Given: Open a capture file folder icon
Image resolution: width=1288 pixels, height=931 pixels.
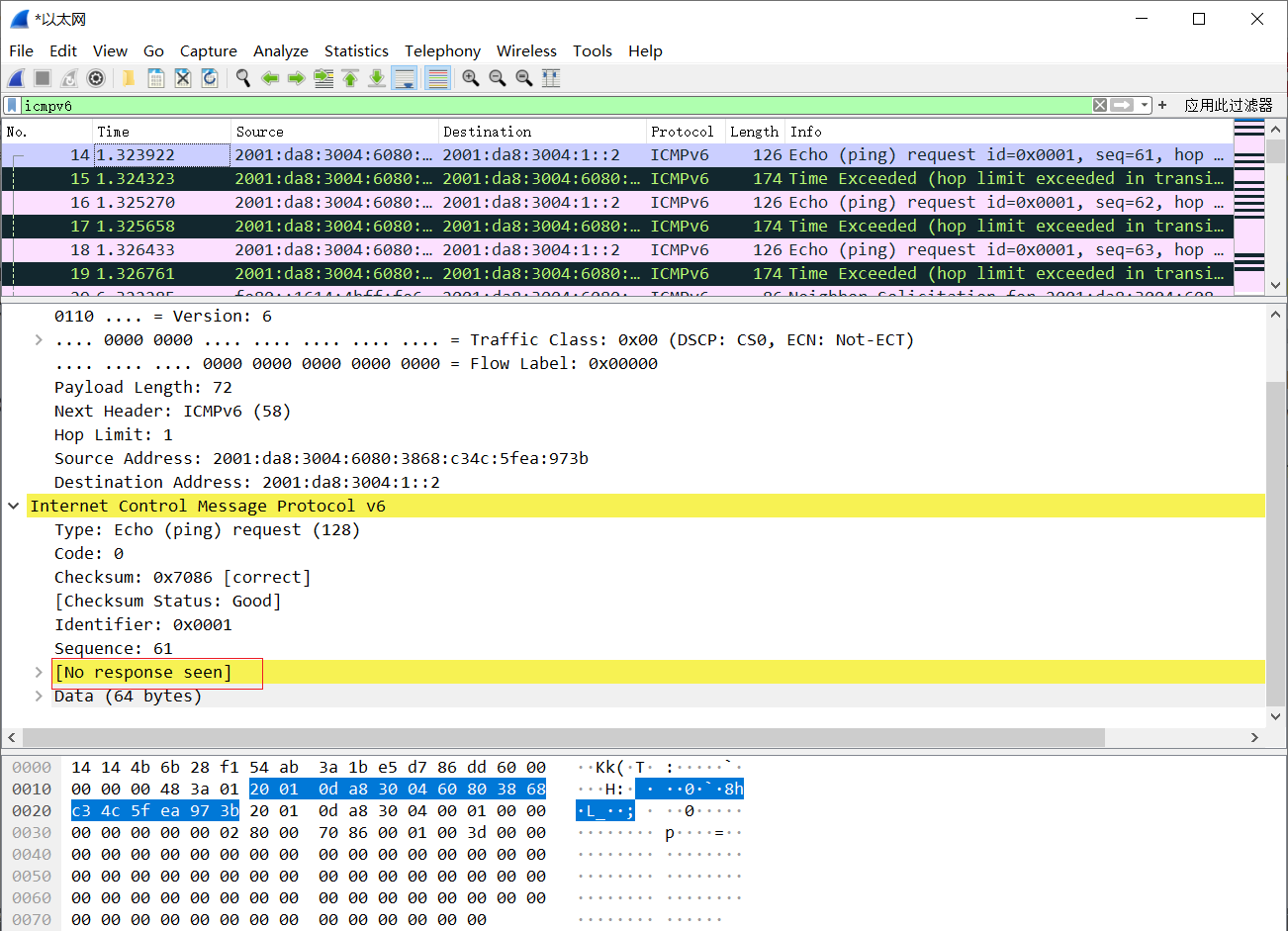Looking at the screenshot, I should (129, 78).
